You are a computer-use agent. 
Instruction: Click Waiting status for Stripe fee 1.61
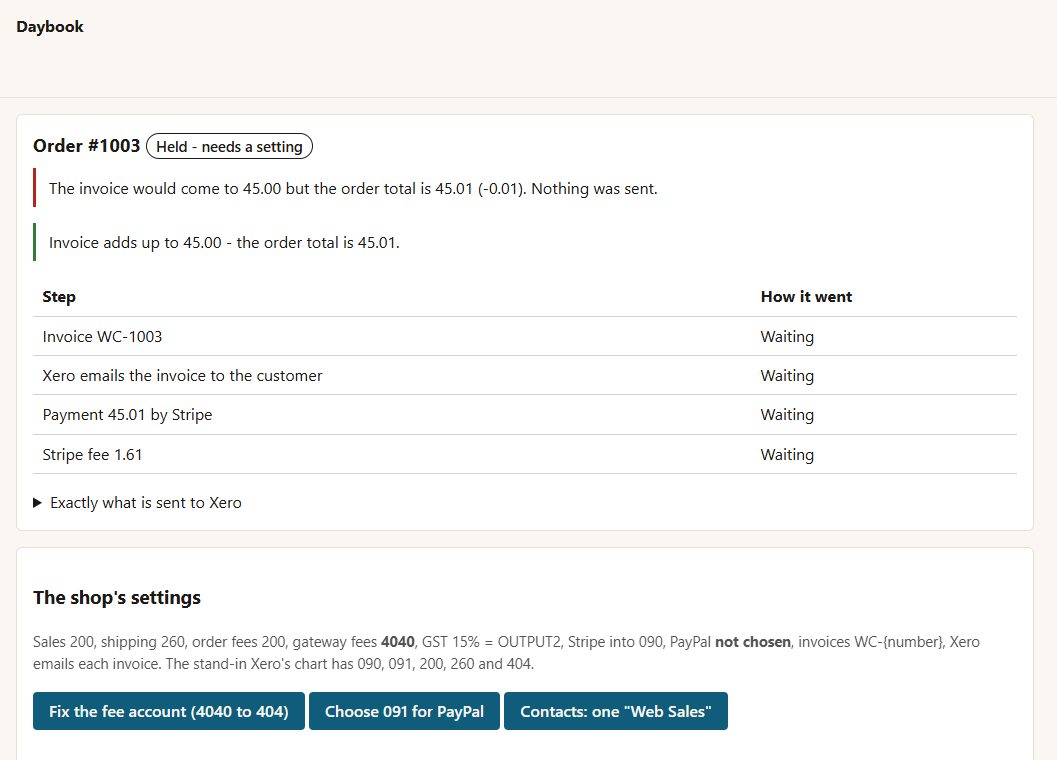click(787, 455)
